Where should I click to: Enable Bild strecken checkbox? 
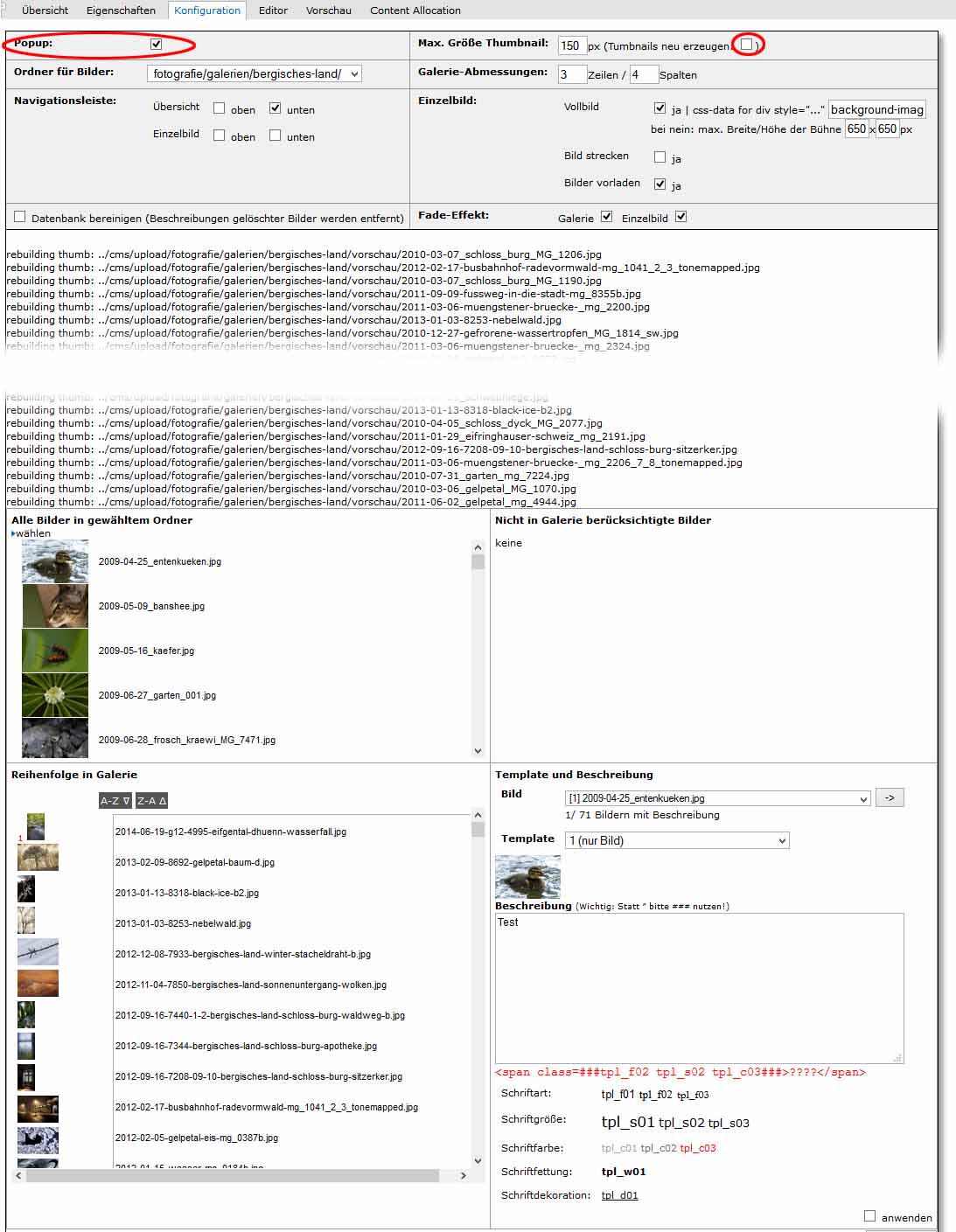(x=660, y=157)
